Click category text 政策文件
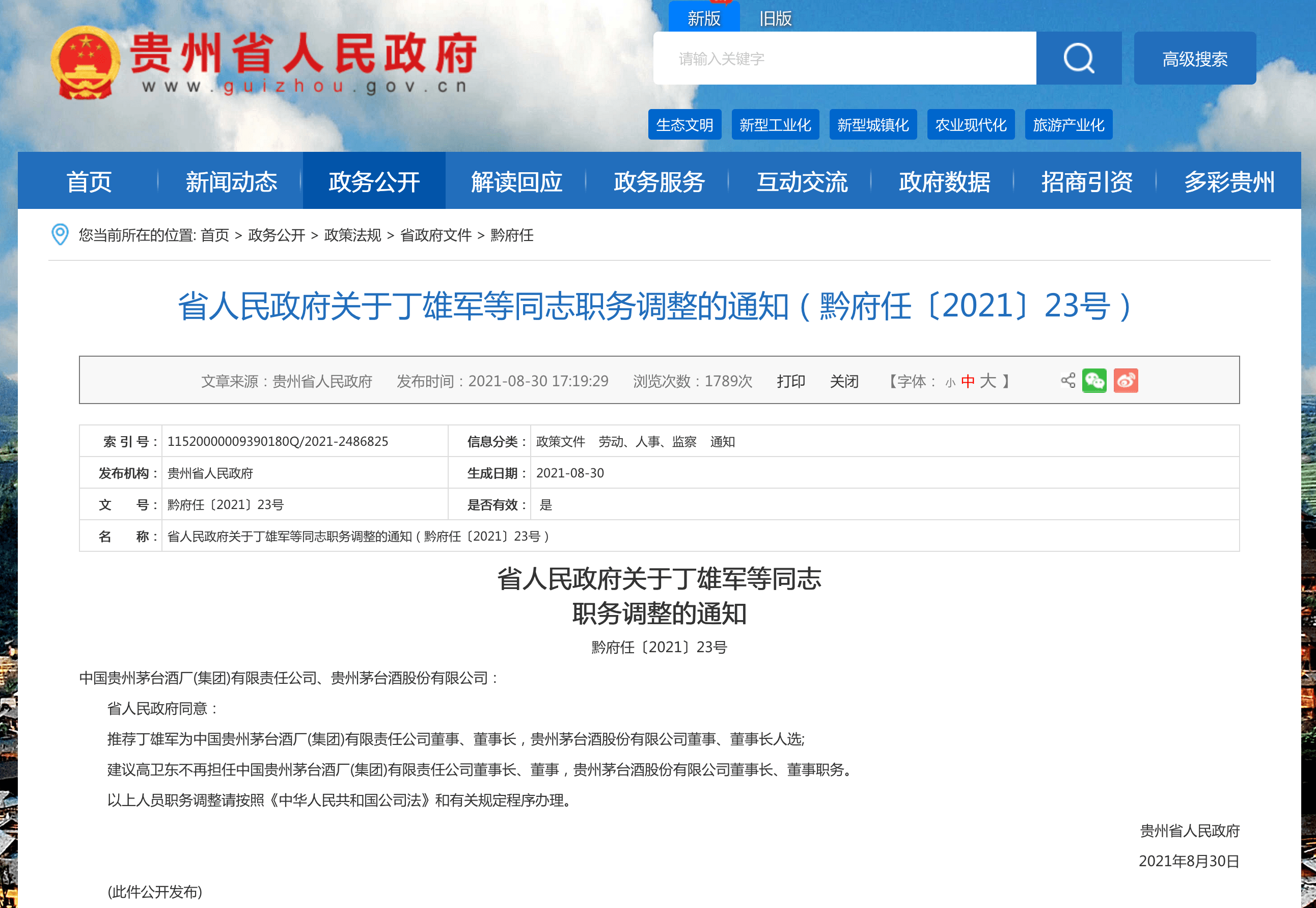Image resolution: width=1316 pixels, height=908 pixels. click(560, 441)
